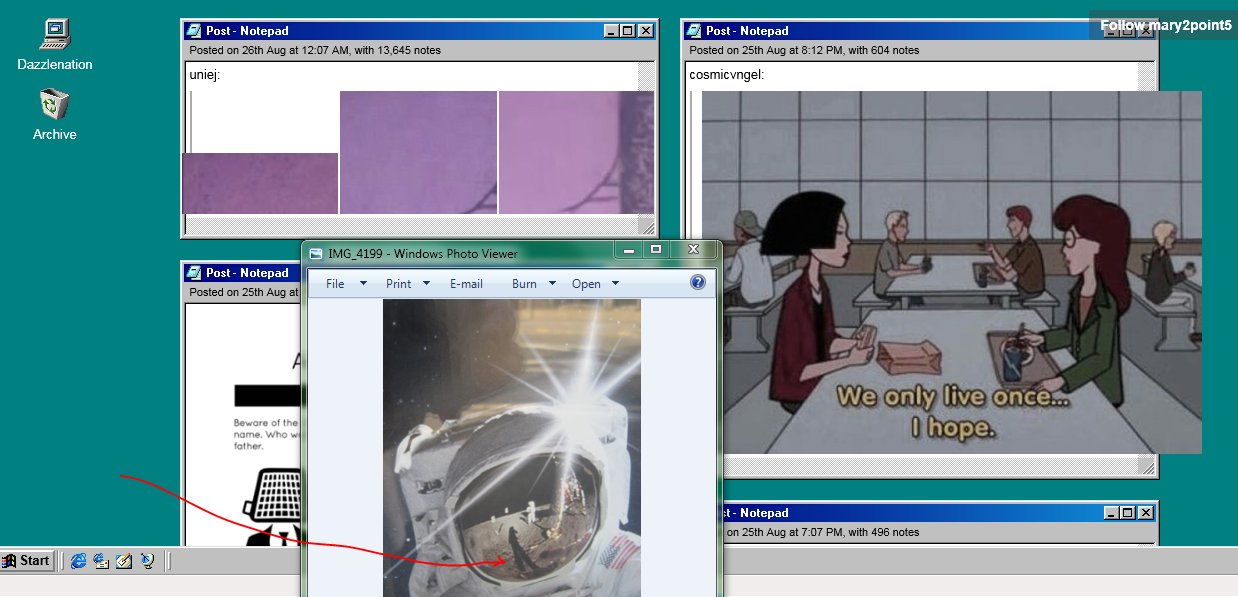The width and height of the screenshot is (1238, 597).
Task: Click the IMG_4199 - Windows Photo Viewer title
Action: pyautogui.click(x=423, y=254)
